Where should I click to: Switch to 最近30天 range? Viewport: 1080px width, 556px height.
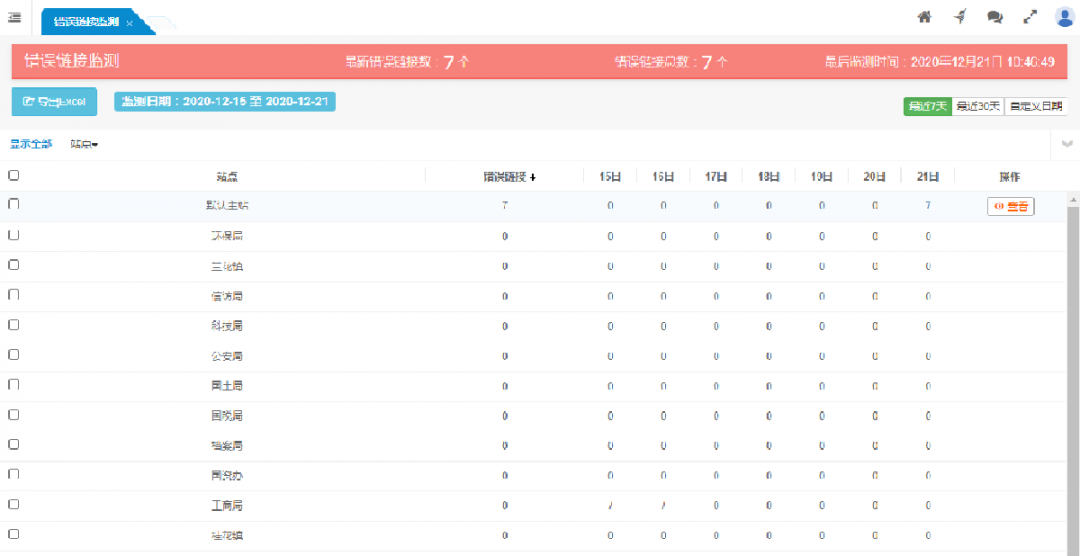(977, 106)
